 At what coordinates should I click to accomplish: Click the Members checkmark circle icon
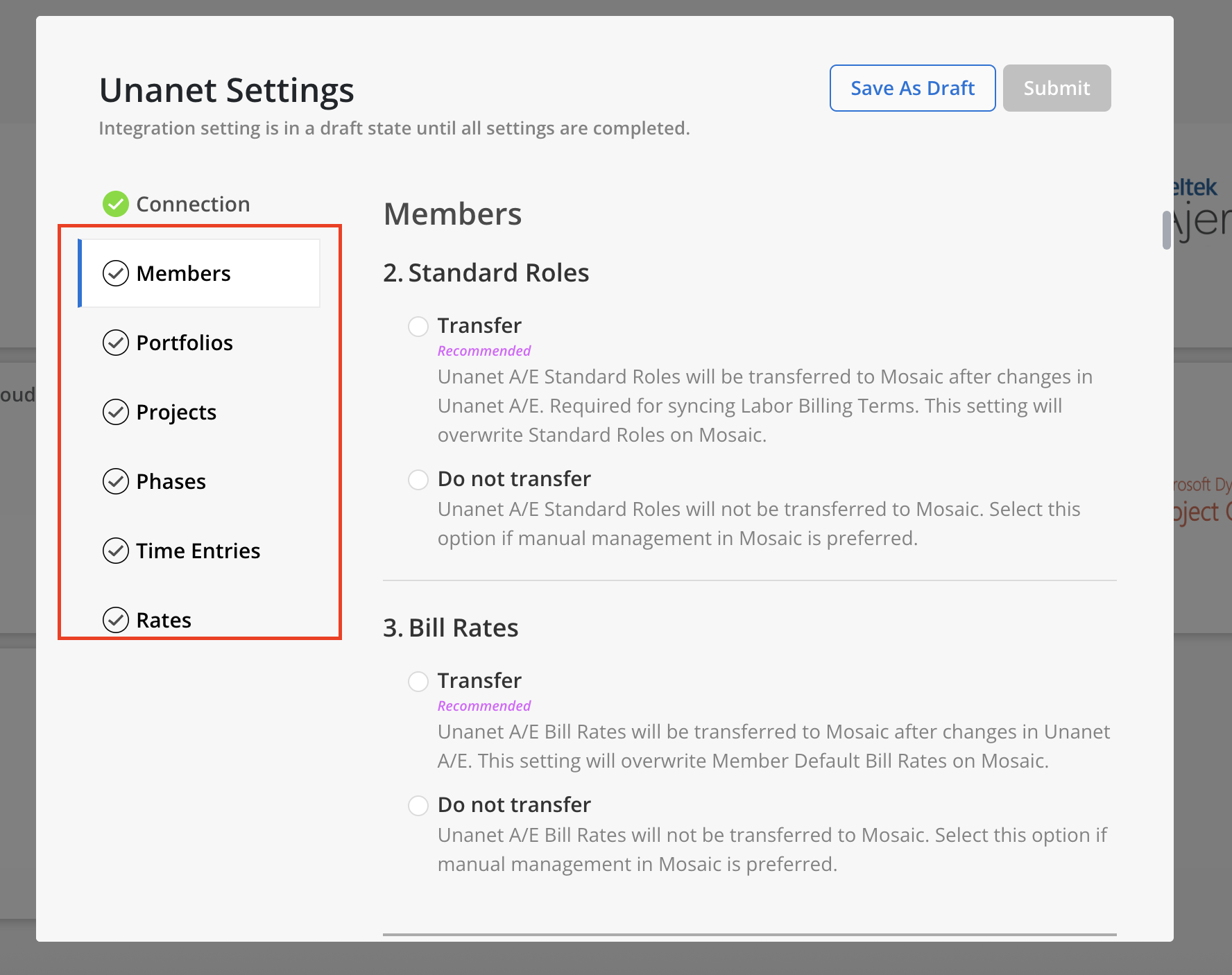pyautogui.click(x=116, y=273)
